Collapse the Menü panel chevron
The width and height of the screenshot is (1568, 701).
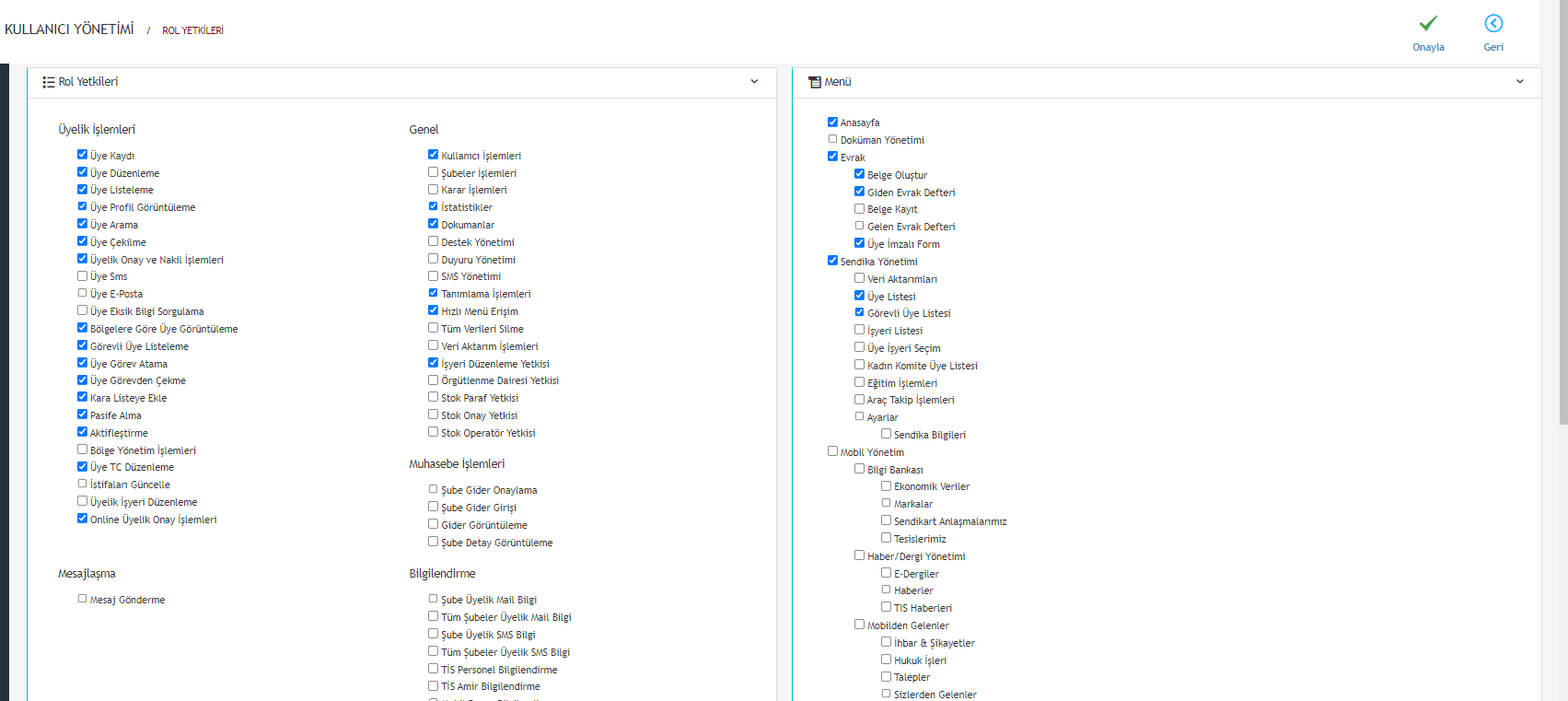click(x=1519, y=82)
